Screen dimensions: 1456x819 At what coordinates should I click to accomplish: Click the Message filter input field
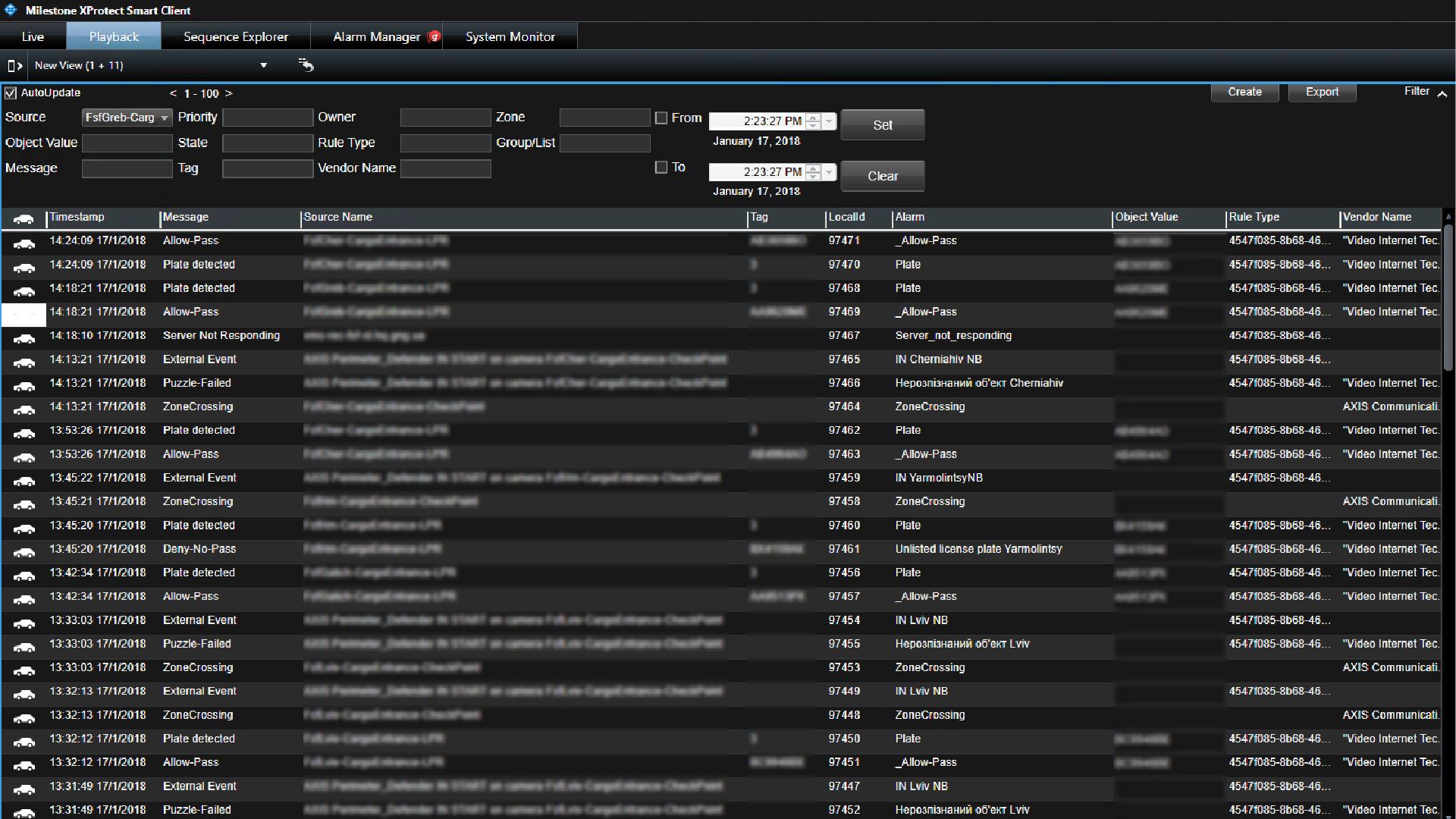tap(127, 168)
